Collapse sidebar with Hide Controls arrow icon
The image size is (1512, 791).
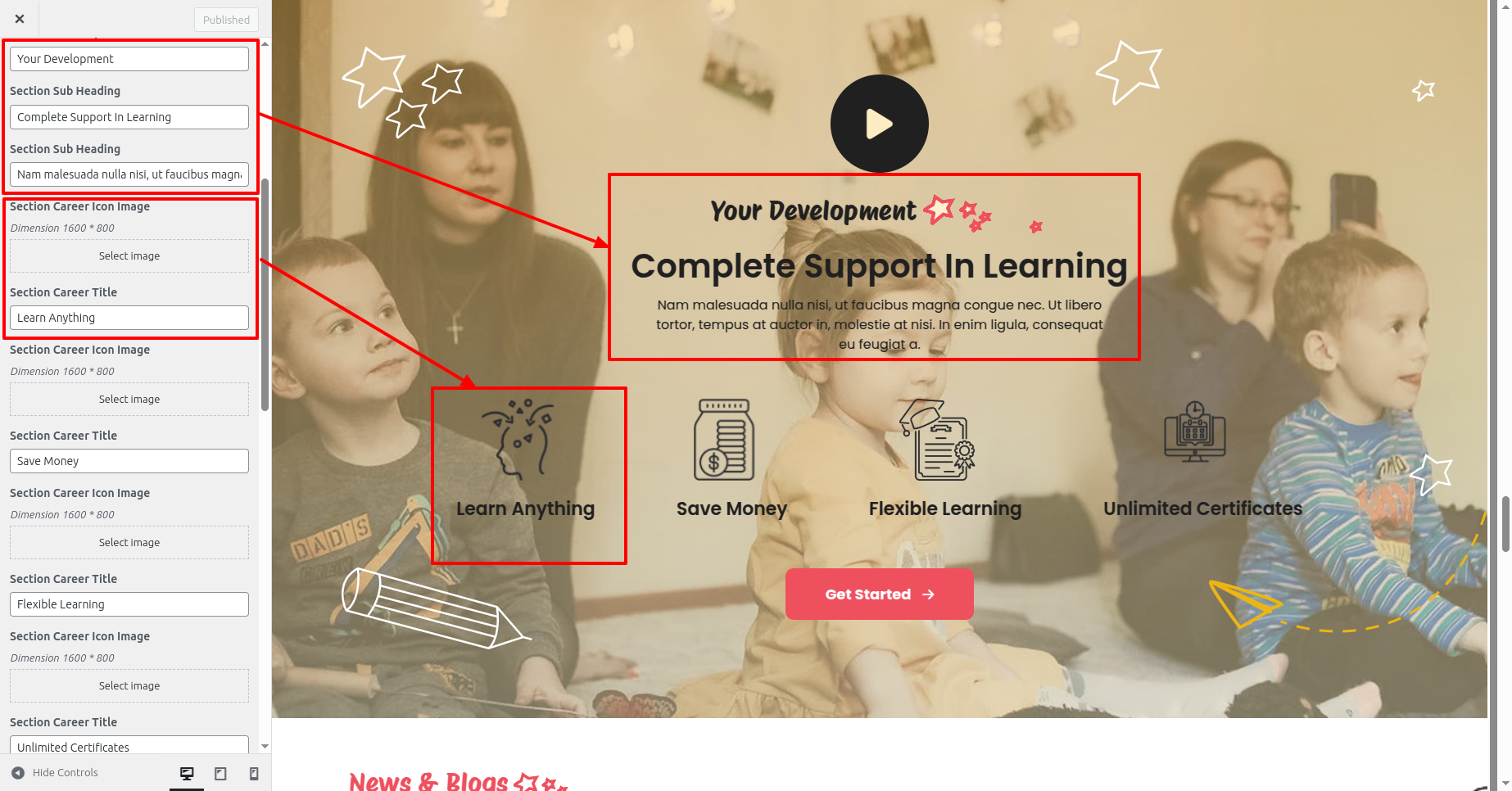tap(18, 773)
